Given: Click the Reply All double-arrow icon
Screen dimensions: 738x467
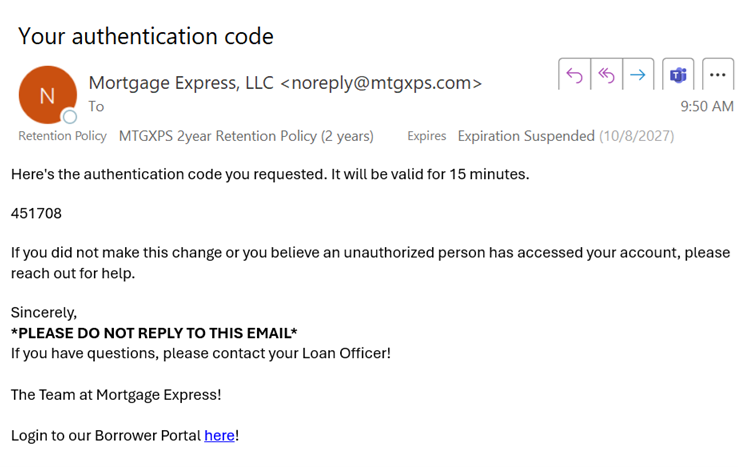Looking at the screenshot, I should (605, 75).
